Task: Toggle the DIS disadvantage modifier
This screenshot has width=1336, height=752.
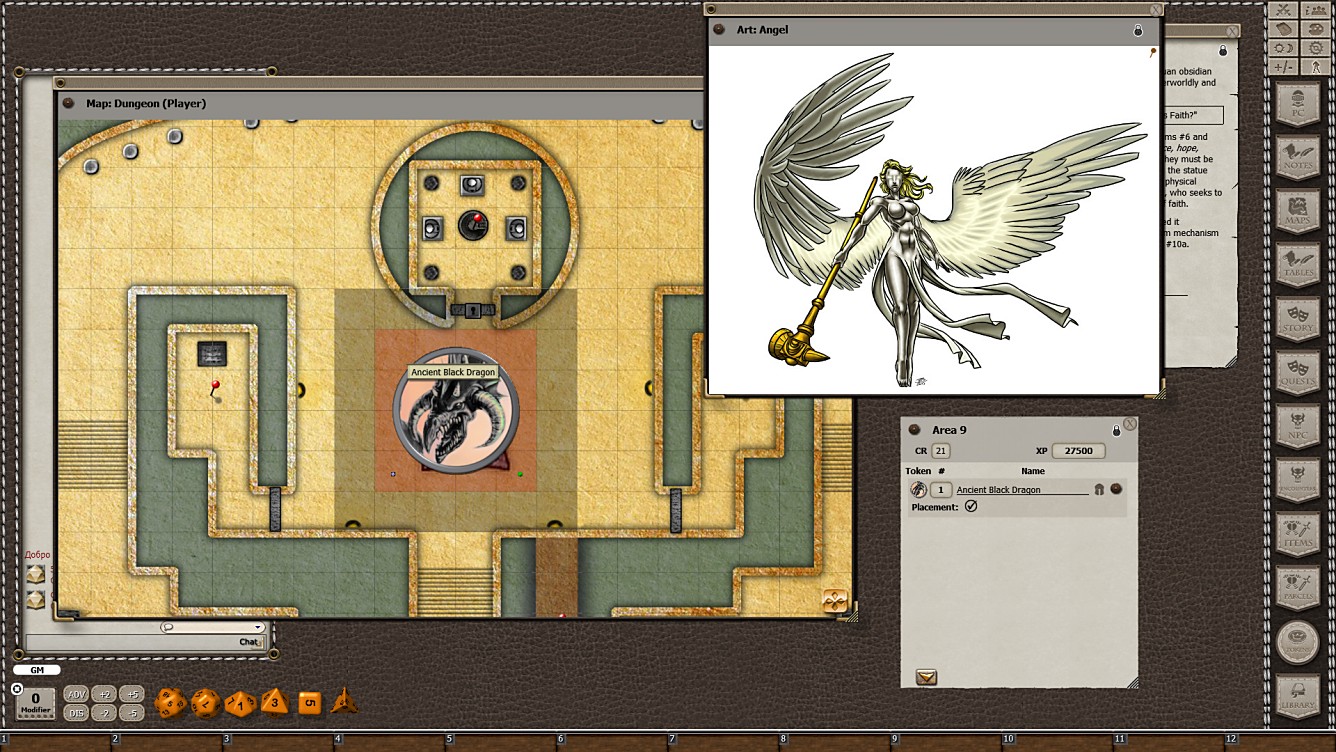Action: (x=76, y=713)
